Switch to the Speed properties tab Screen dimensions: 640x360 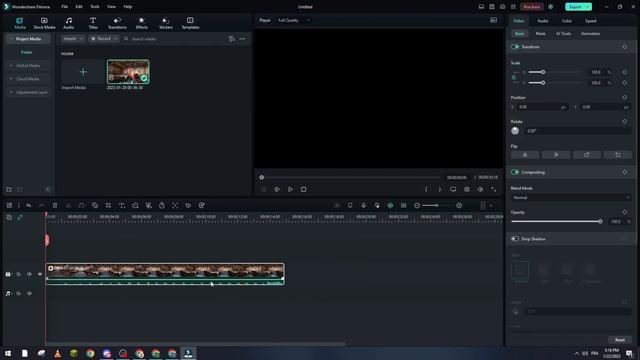click(591, 21)
